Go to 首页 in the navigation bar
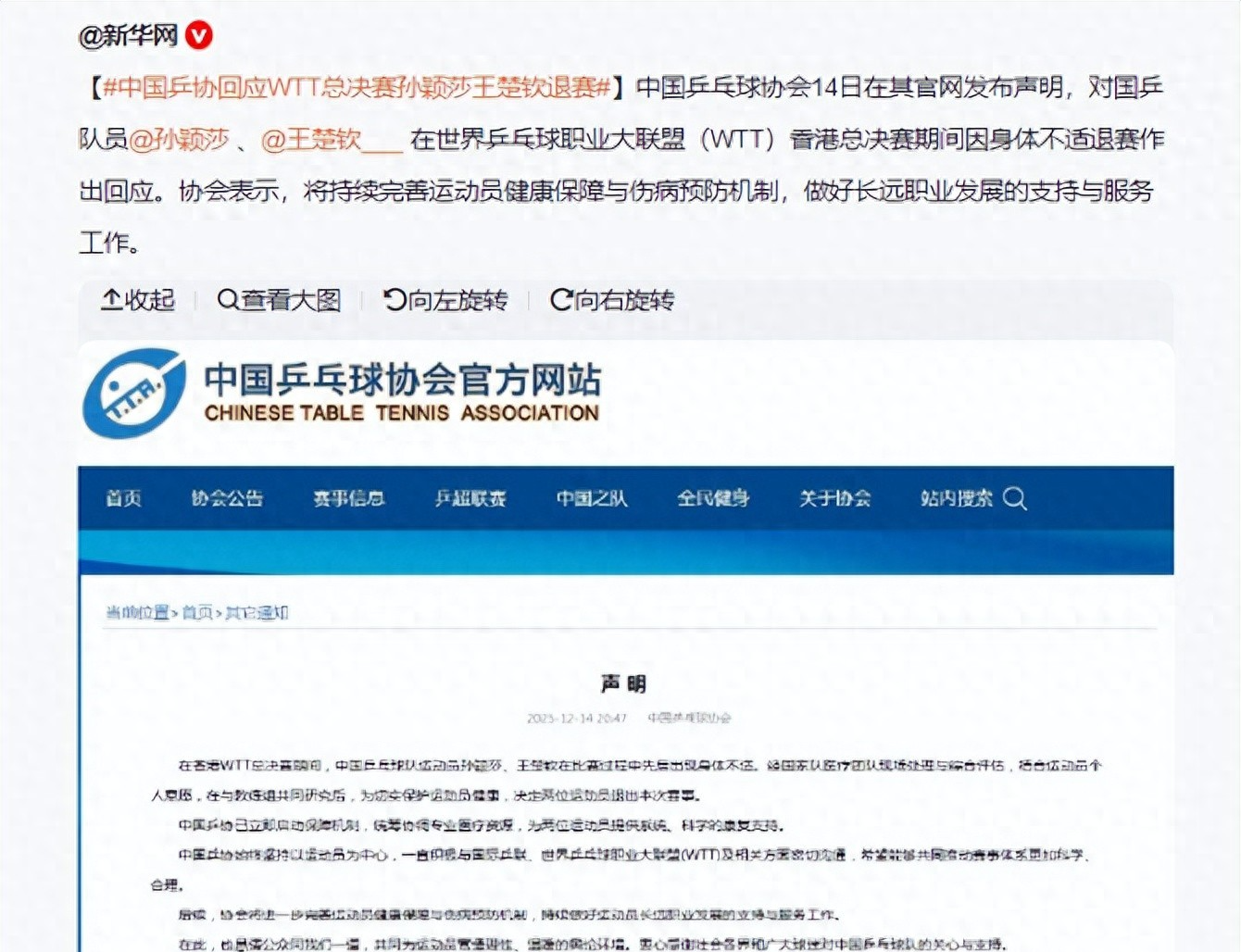The image size is (1241, 952). [x=123, y=498]
